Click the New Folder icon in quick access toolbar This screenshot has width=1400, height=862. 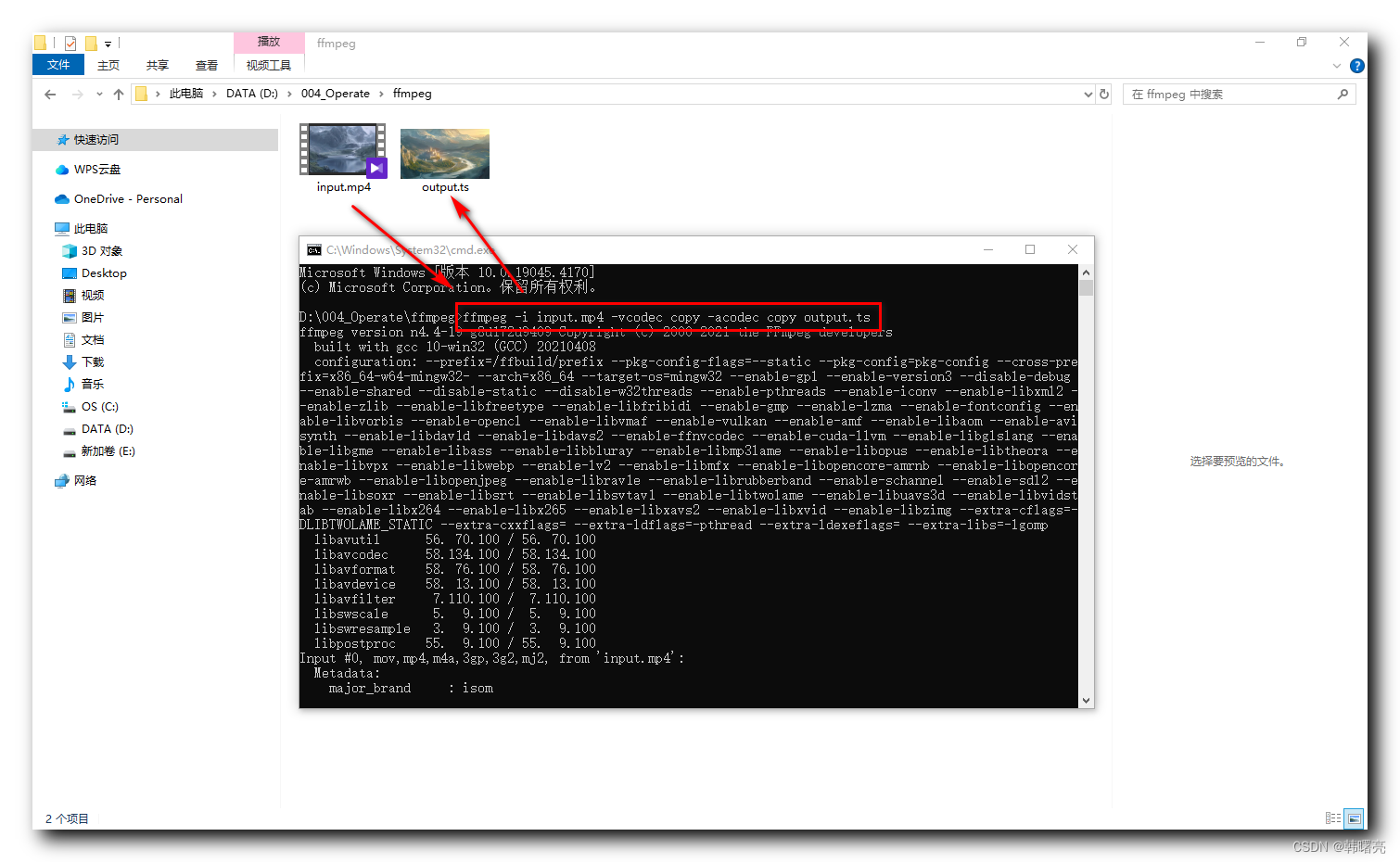pos(91,43)
